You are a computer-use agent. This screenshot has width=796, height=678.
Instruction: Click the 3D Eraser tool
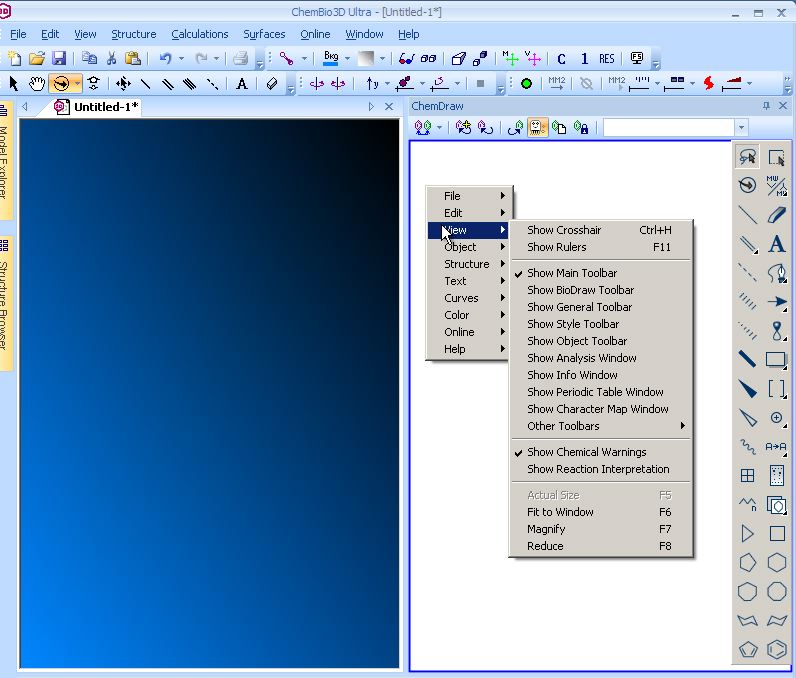click(272, 83)
